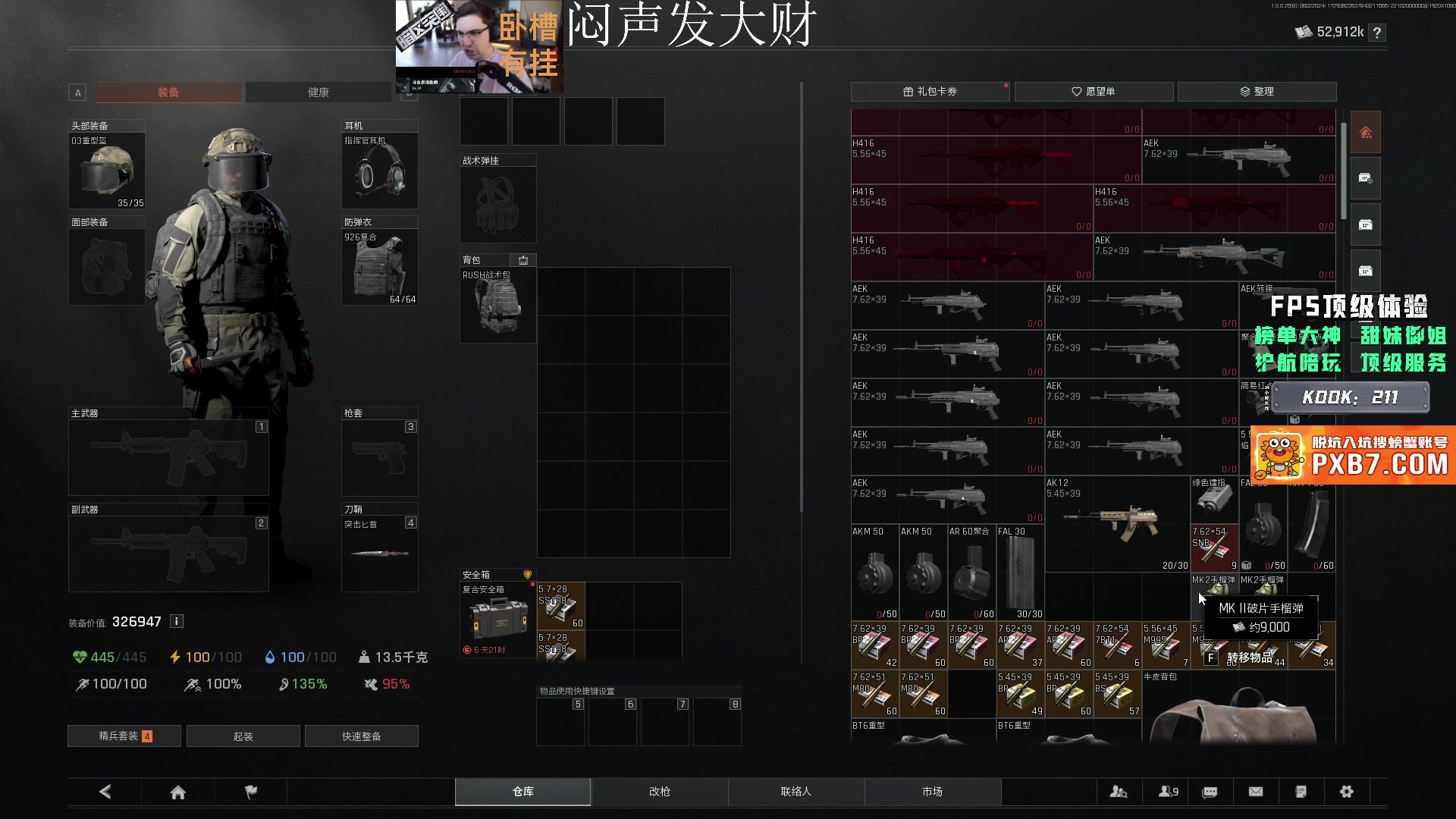Open the 改枪 bottom tab
Screen dimensions: 1456x819
point(660,792)
